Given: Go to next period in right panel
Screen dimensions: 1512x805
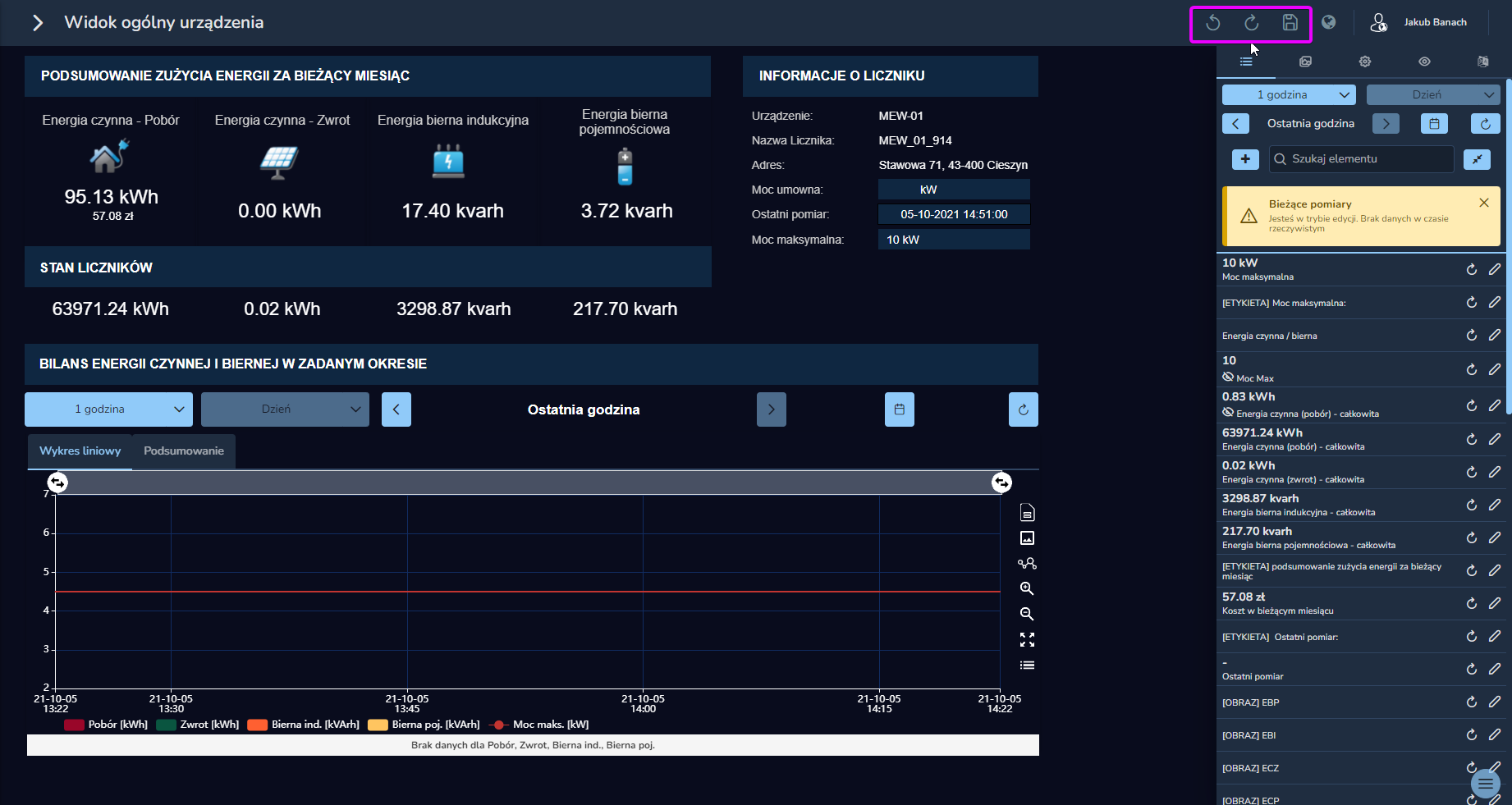Looking at the screenshot, I should (1386, 124).
